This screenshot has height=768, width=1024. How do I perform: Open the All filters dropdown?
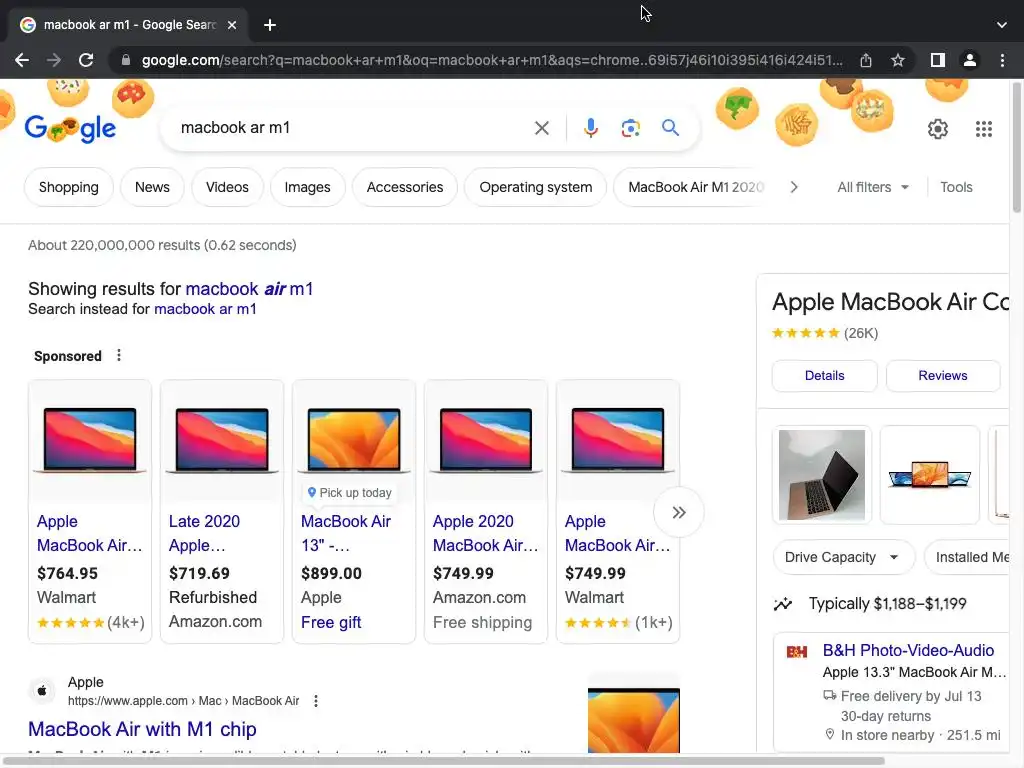[873, 187]
